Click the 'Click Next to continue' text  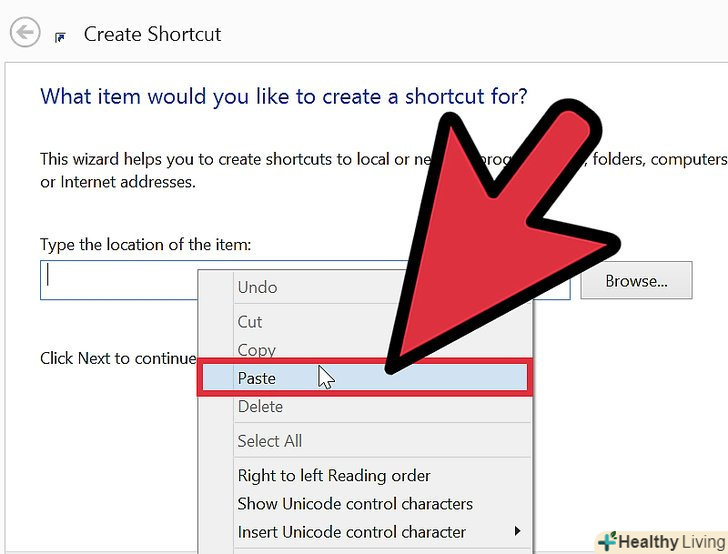118,358
